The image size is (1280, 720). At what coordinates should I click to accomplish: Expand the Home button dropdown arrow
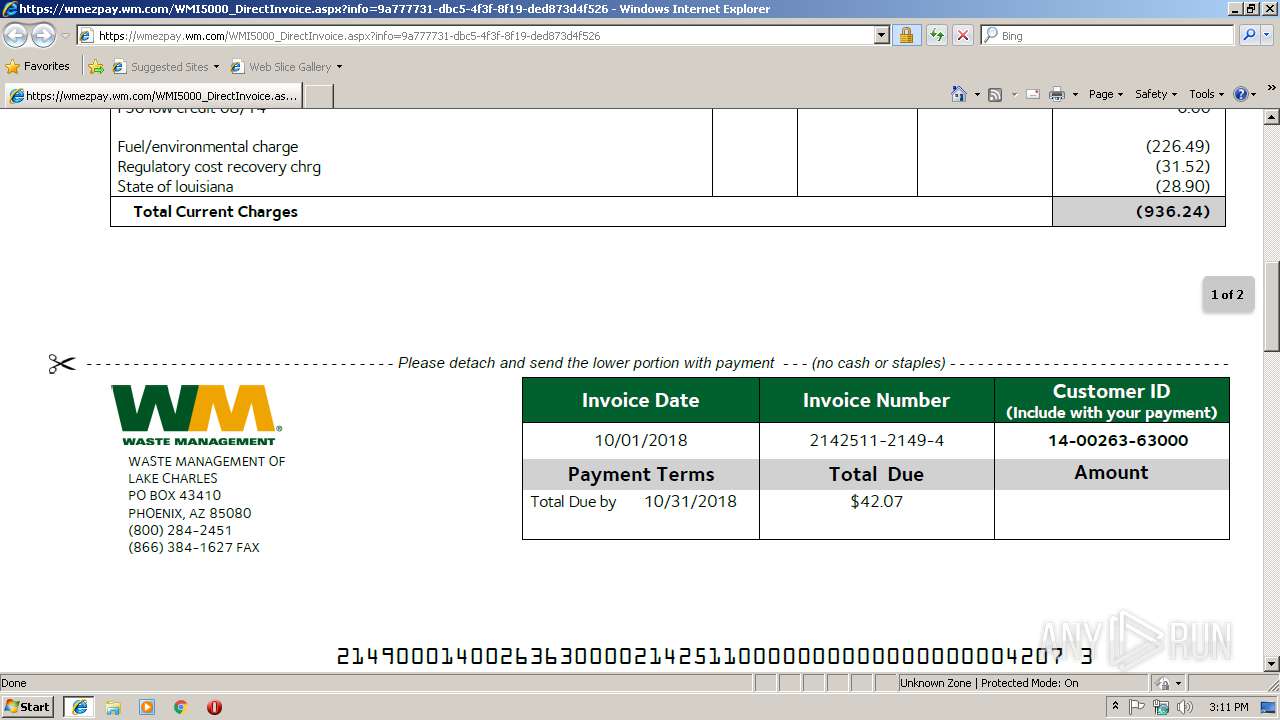pos(976,94)
